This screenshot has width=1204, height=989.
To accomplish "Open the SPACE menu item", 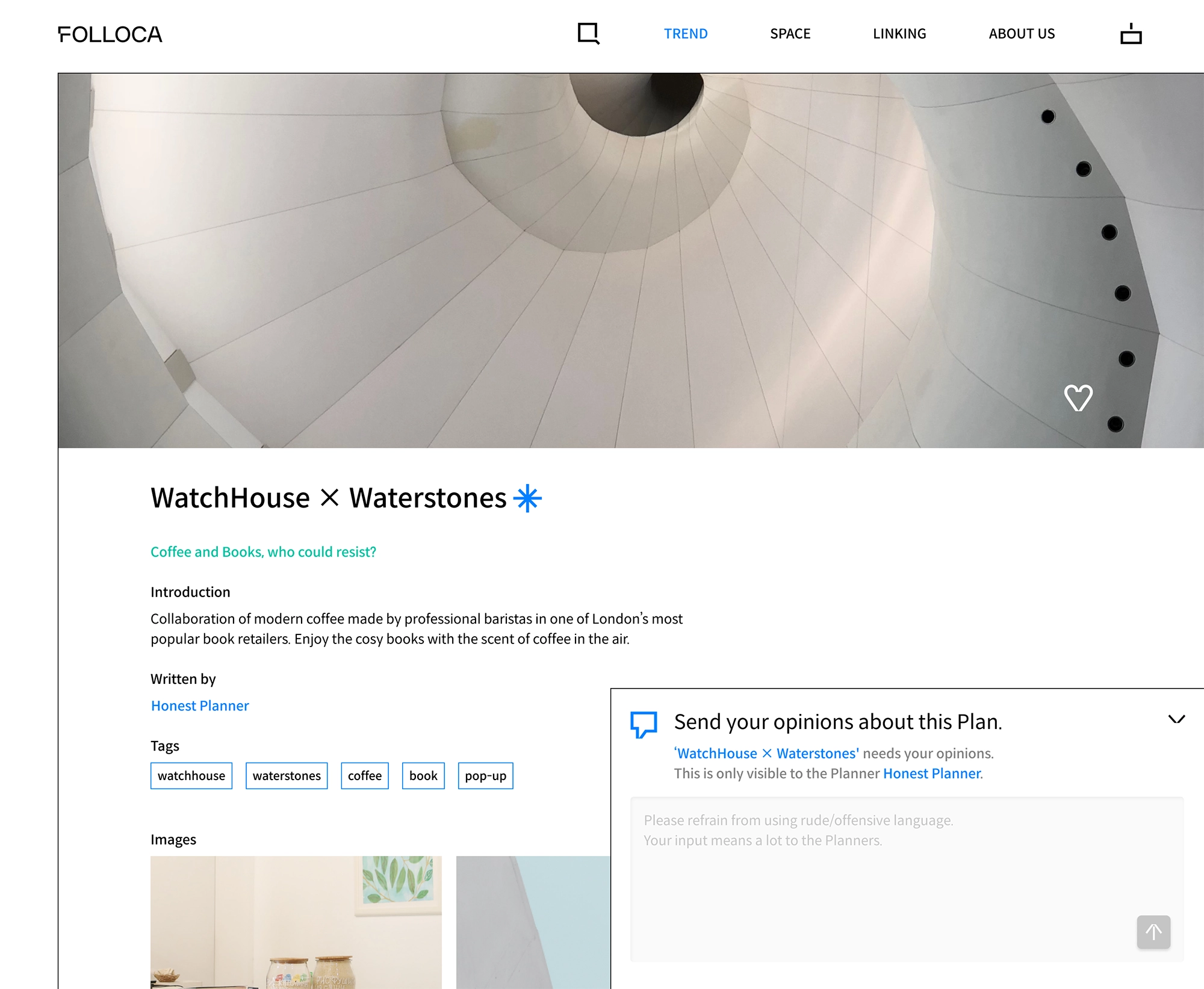I will coord(790,34).
